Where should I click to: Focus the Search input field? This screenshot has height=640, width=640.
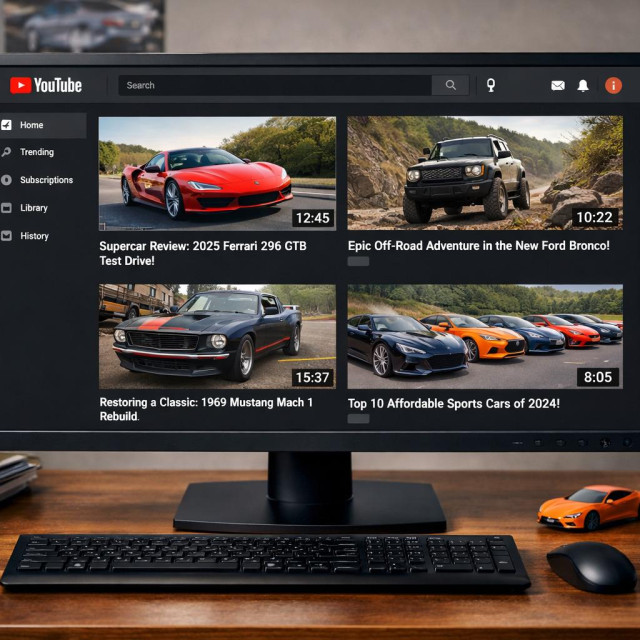(x=275, y=85)
